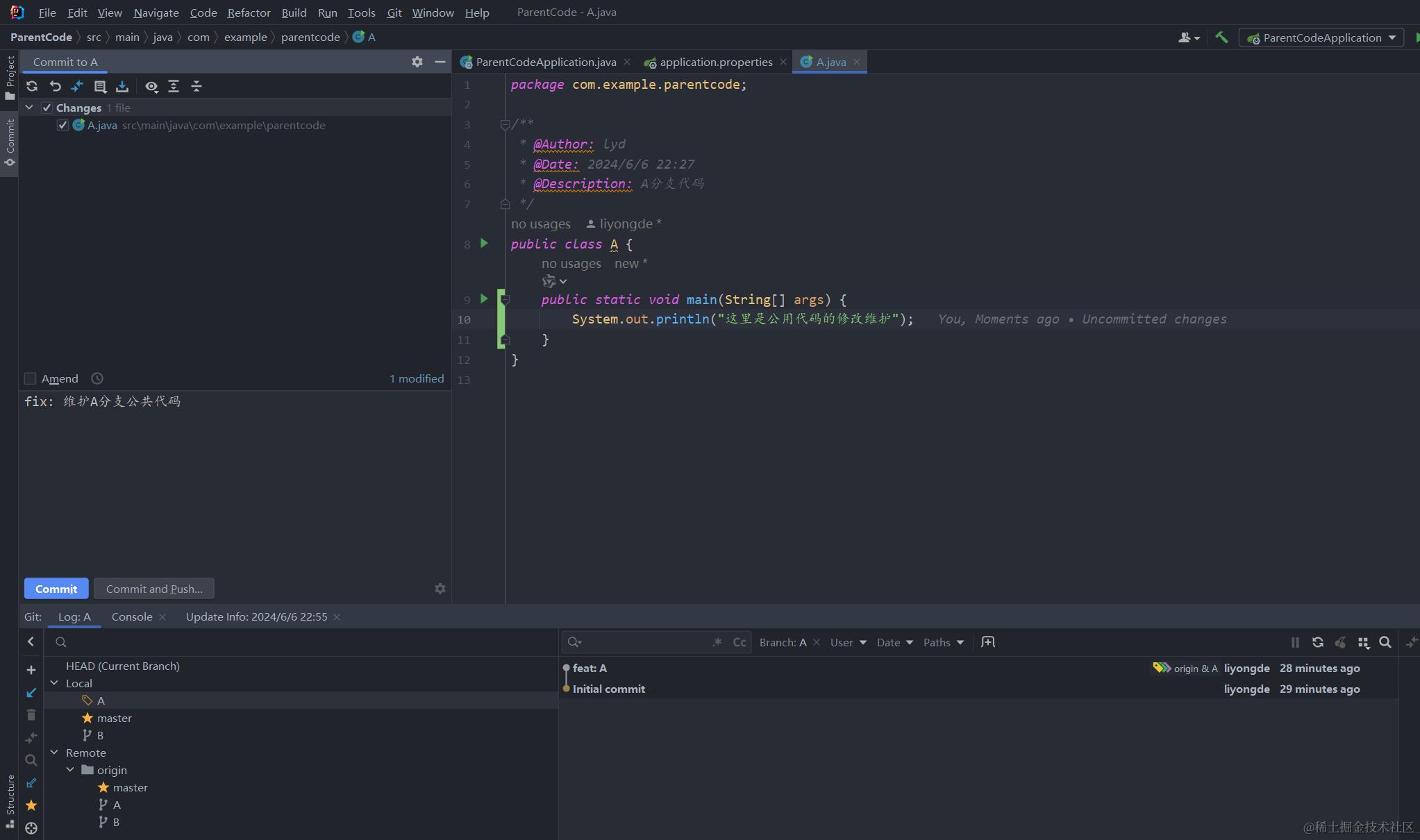Click the Refresh icon in commit toolbar
Image resolution: width=1420 pixels, height=840 pixels.
point(32,86)
